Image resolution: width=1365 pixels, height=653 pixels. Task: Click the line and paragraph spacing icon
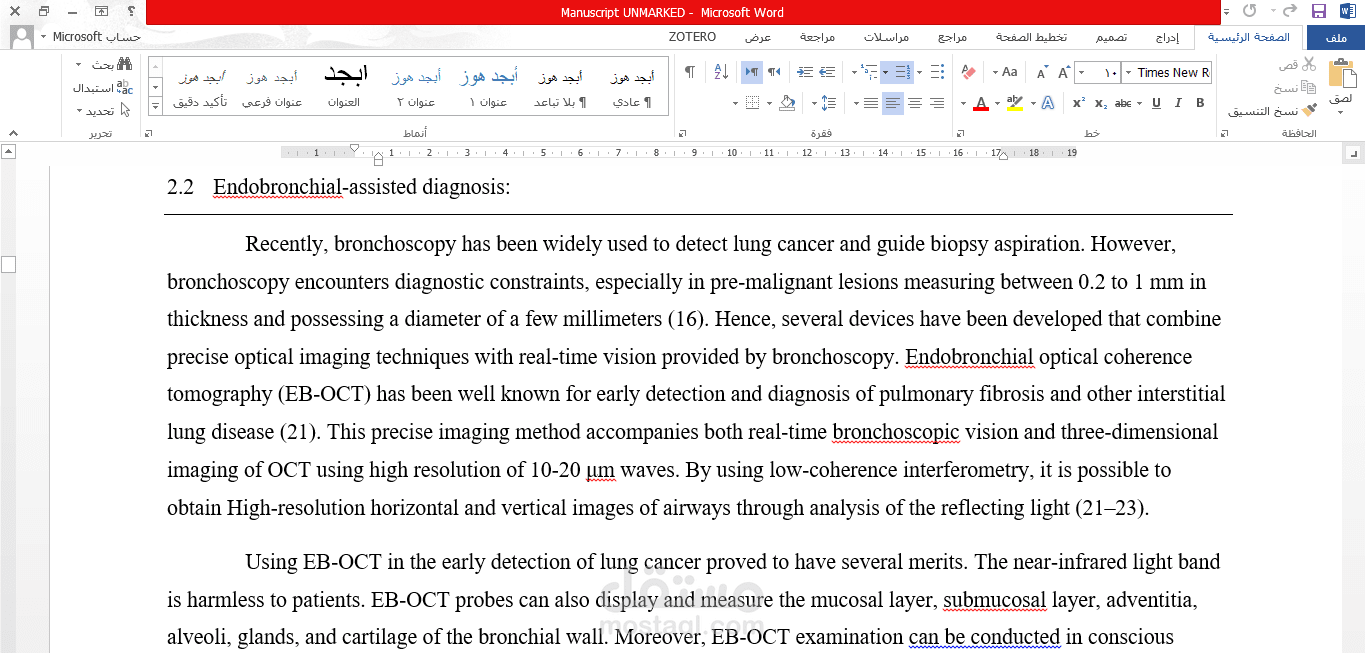pos(828,103)
